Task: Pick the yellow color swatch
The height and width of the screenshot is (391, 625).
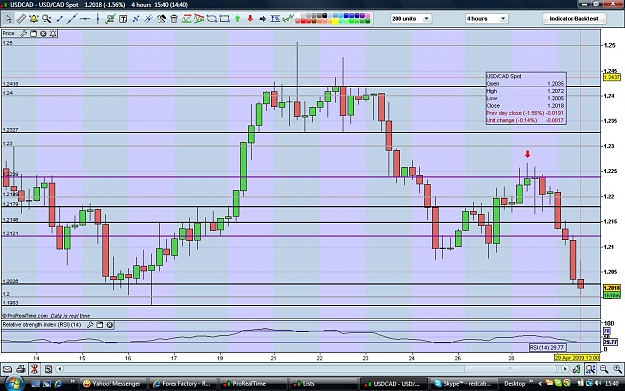Action: coord(336,21)
